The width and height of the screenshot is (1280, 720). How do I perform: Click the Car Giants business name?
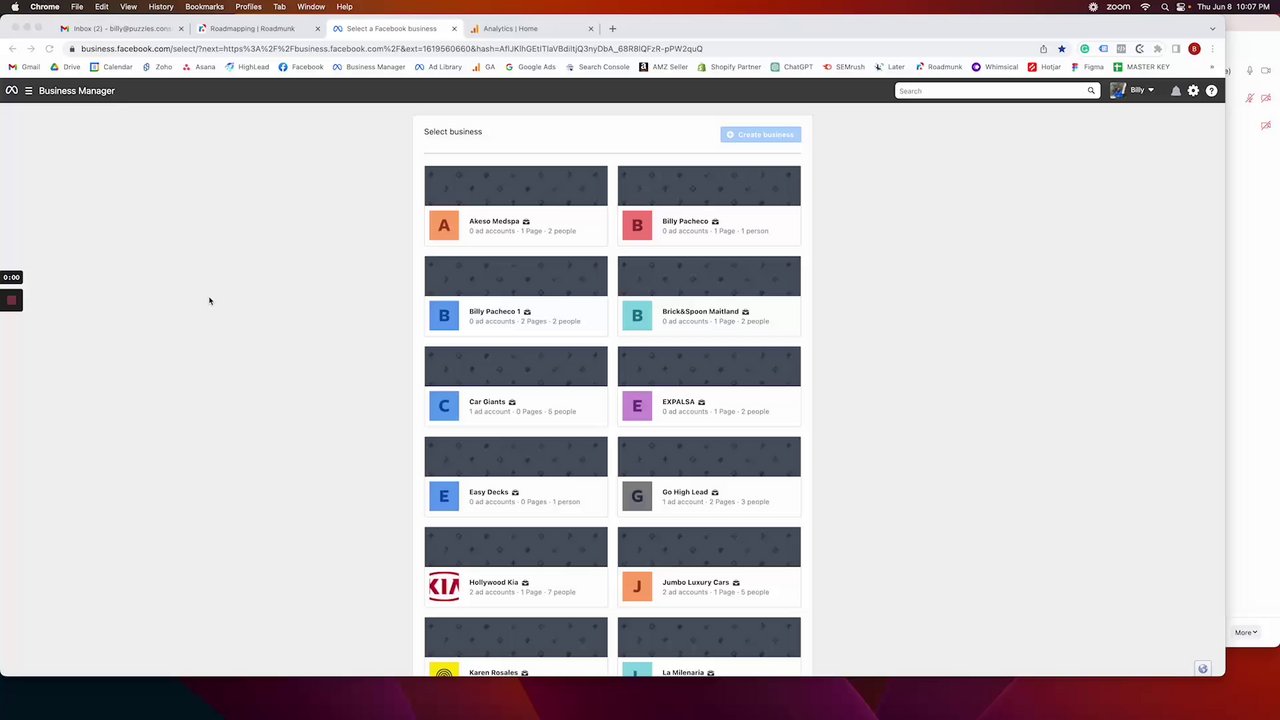[x=487, y=402]
